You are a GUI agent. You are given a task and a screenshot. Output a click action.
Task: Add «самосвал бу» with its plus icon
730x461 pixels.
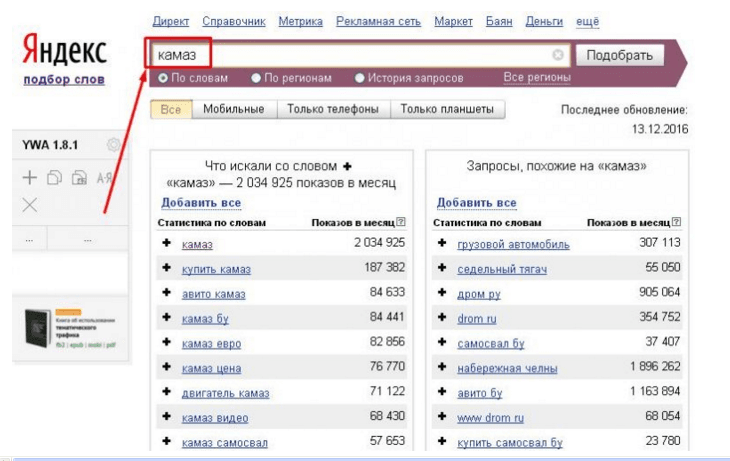click(442, 342)
